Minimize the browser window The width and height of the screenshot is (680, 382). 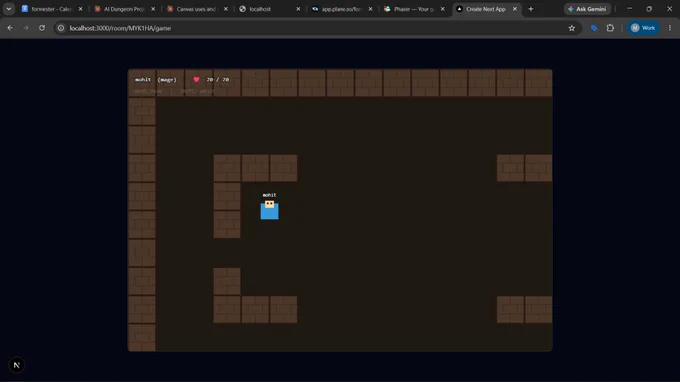click(x=629, y=9)
